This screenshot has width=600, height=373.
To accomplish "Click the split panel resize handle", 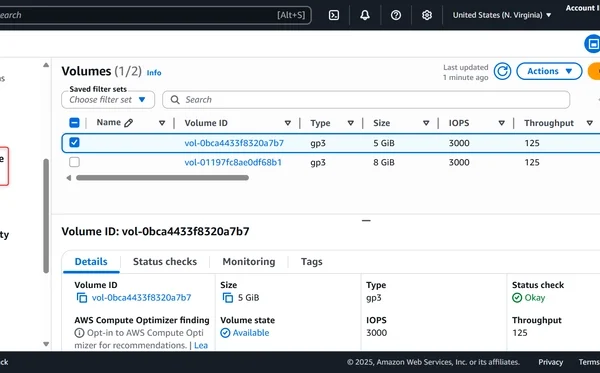I will click(x=366, y=221).
